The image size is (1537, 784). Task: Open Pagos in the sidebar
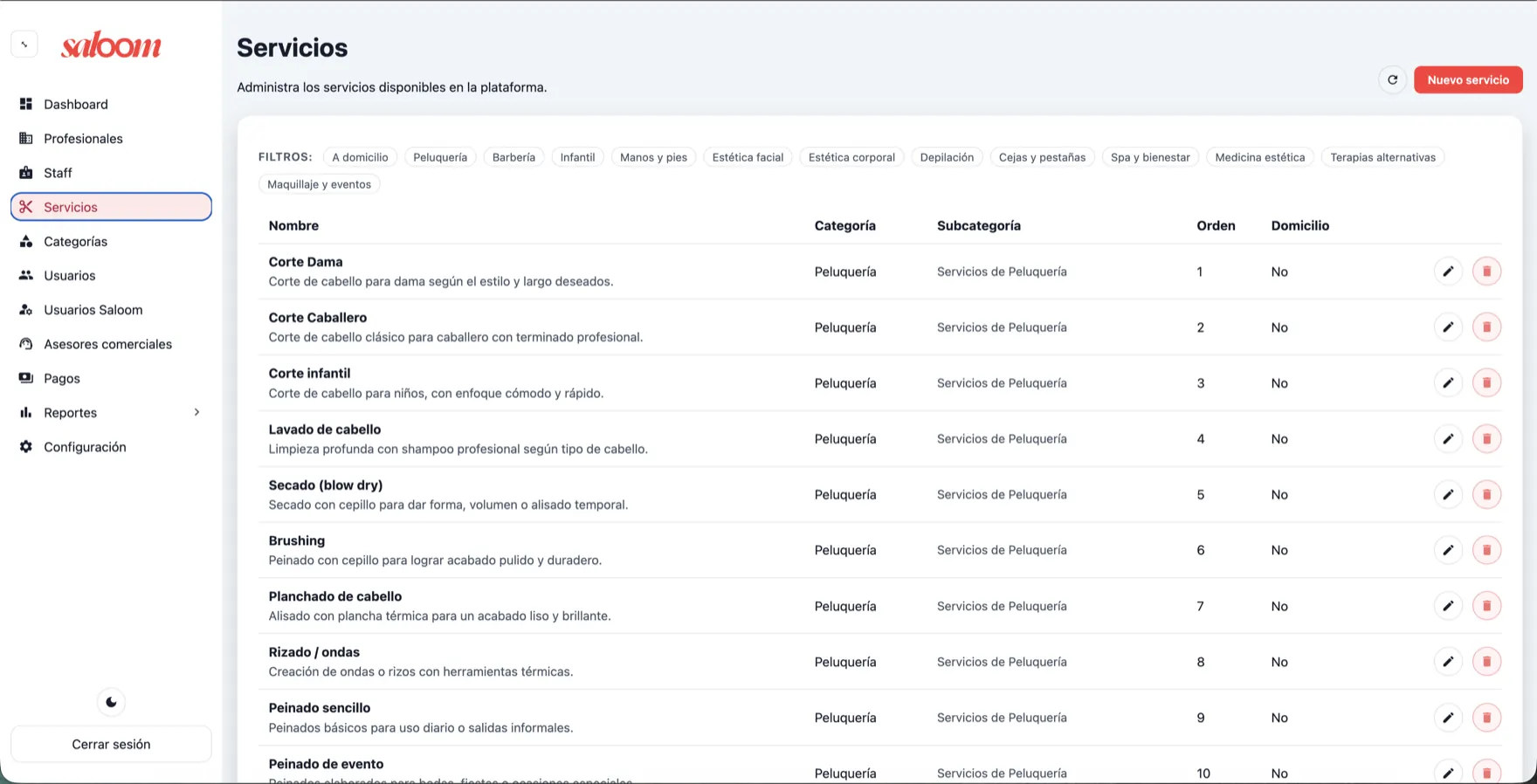point(111,378)
